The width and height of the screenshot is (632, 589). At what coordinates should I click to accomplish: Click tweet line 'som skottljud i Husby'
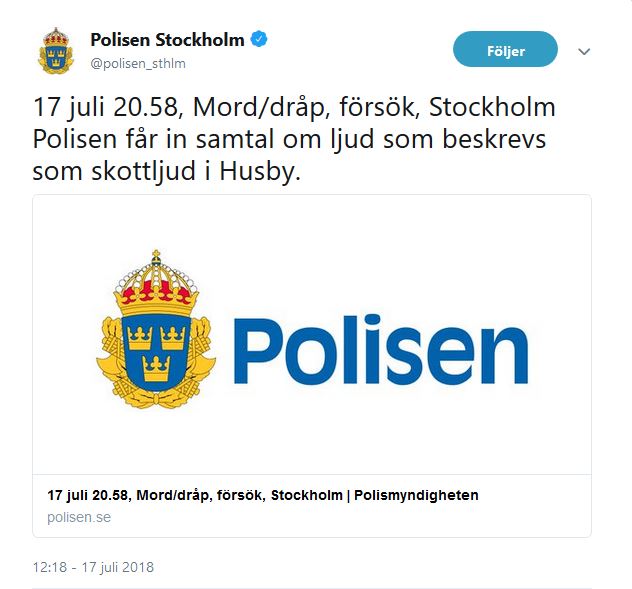166,171
